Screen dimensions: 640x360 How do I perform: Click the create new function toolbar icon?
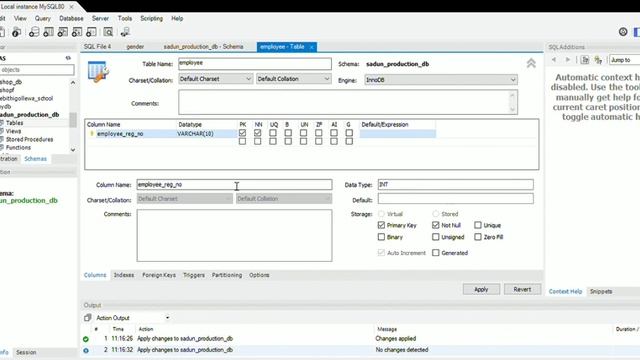pos(91,32)
